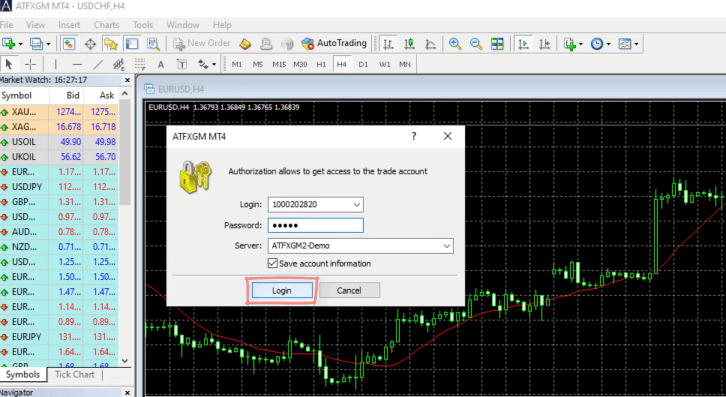Open the View menu
The width and height of the screenshot is (726, 397).
tap(36, 25)
